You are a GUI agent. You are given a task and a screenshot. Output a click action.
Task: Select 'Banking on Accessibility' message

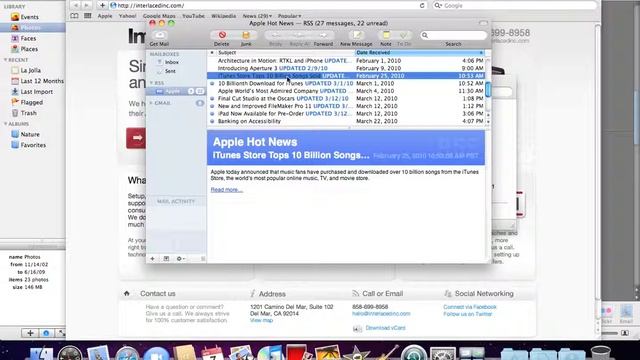tap(346, 121)
